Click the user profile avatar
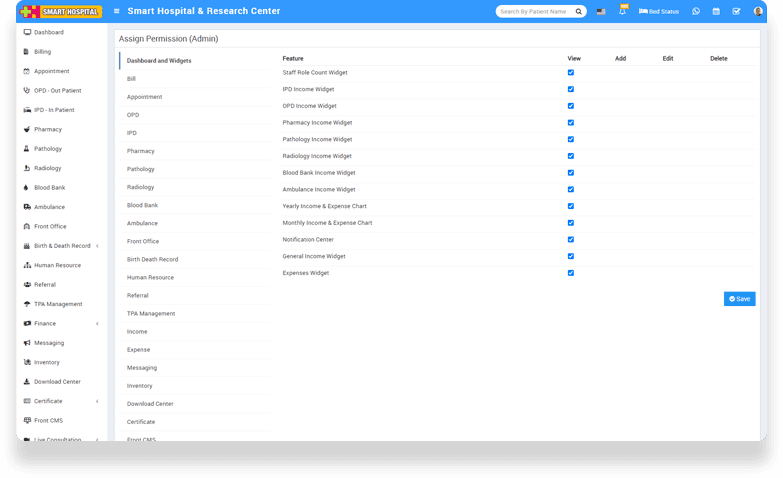The width and height of the screenshot is (783, 478). [758, 11]
